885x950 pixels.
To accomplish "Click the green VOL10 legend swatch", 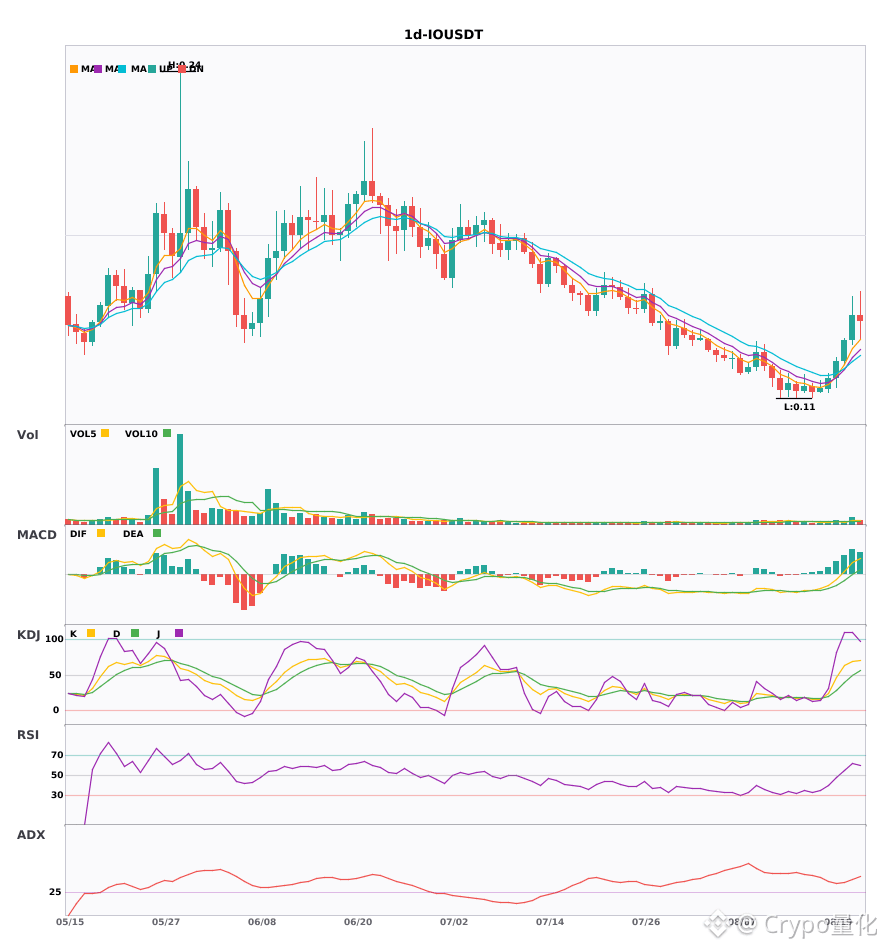I will click(x=167, y=433).
